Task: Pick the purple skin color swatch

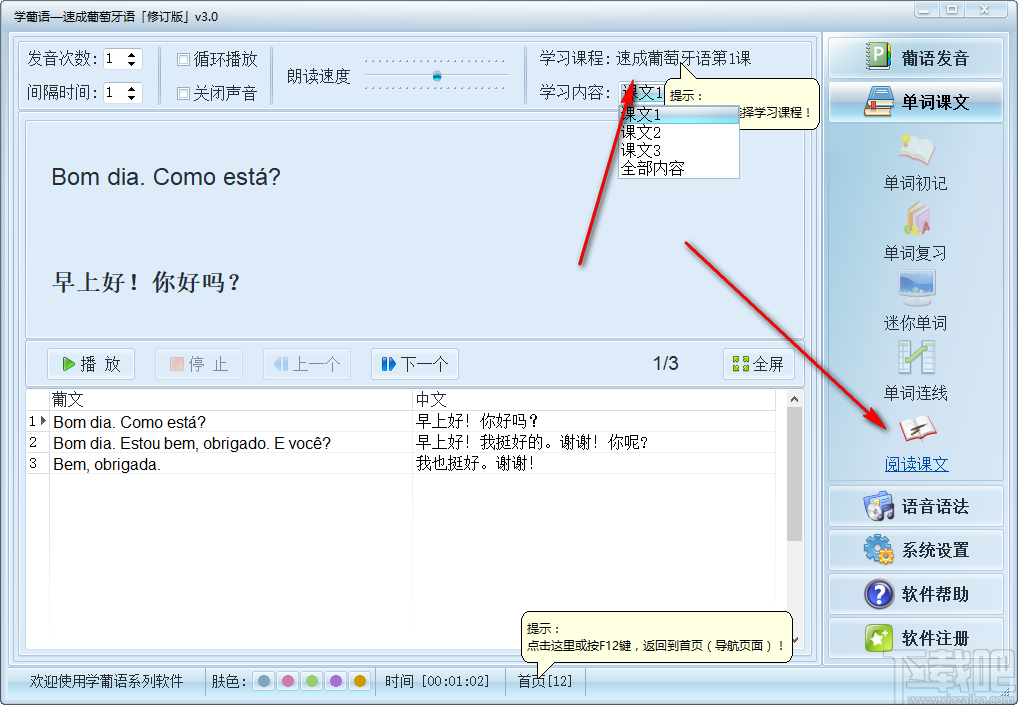Action: click(336, 681)
